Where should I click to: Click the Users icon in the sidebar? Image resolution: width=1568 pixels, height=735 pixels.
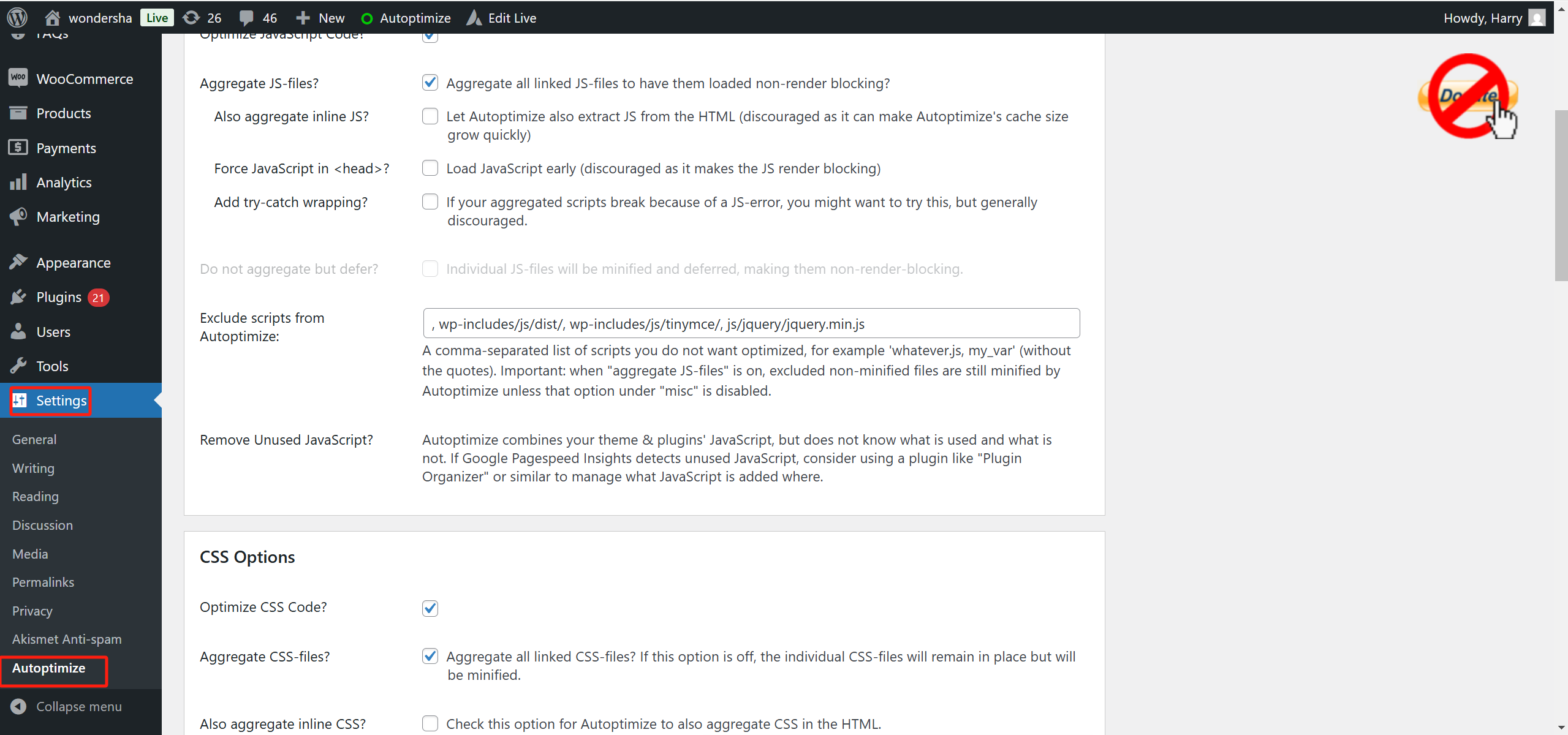coord(18,331)
